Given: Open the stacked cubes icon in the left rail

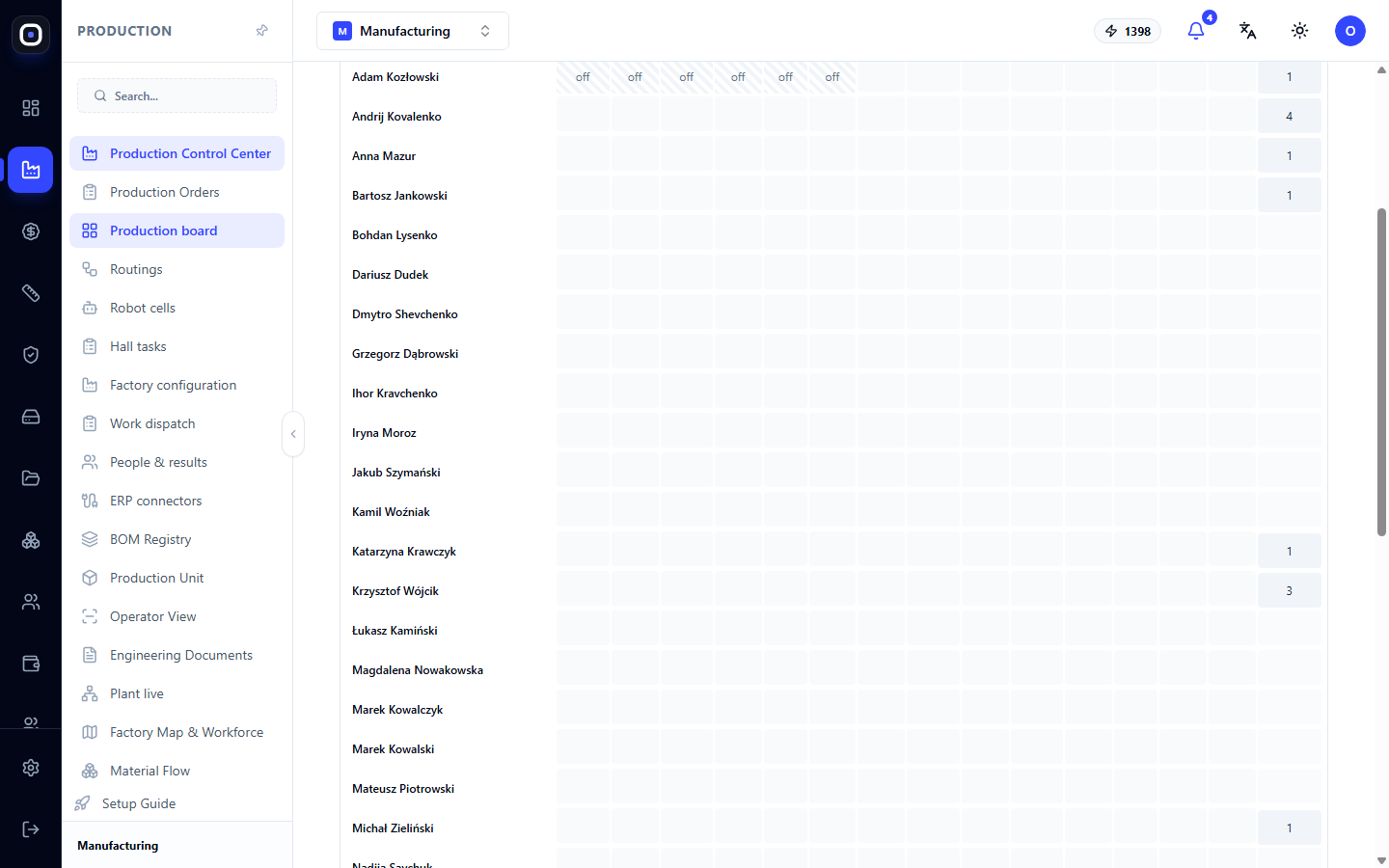Looking at the screenshot, I should (x=31, y=540).
